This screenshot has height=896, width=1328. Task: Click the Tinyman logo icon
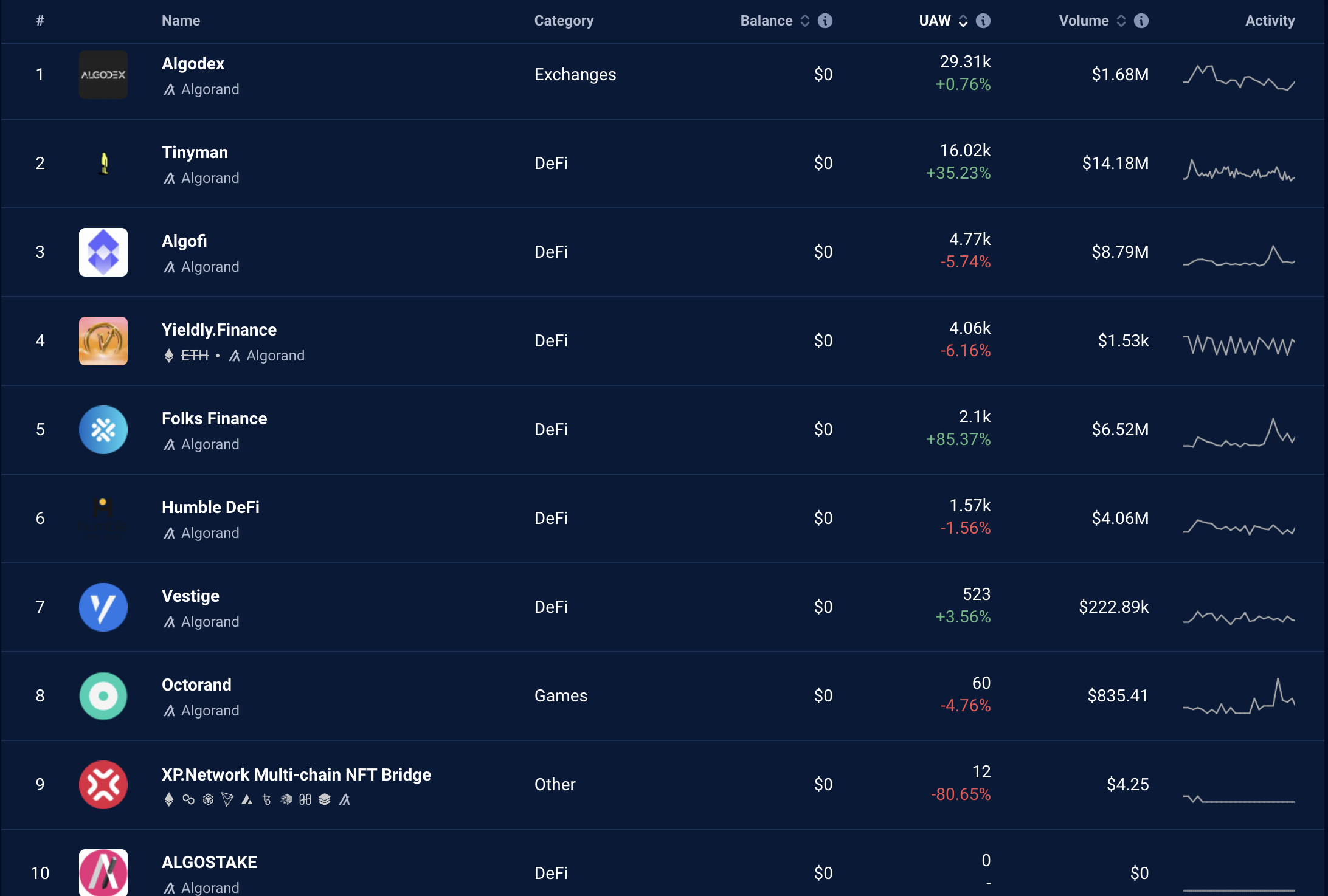[x=103, y=164]
